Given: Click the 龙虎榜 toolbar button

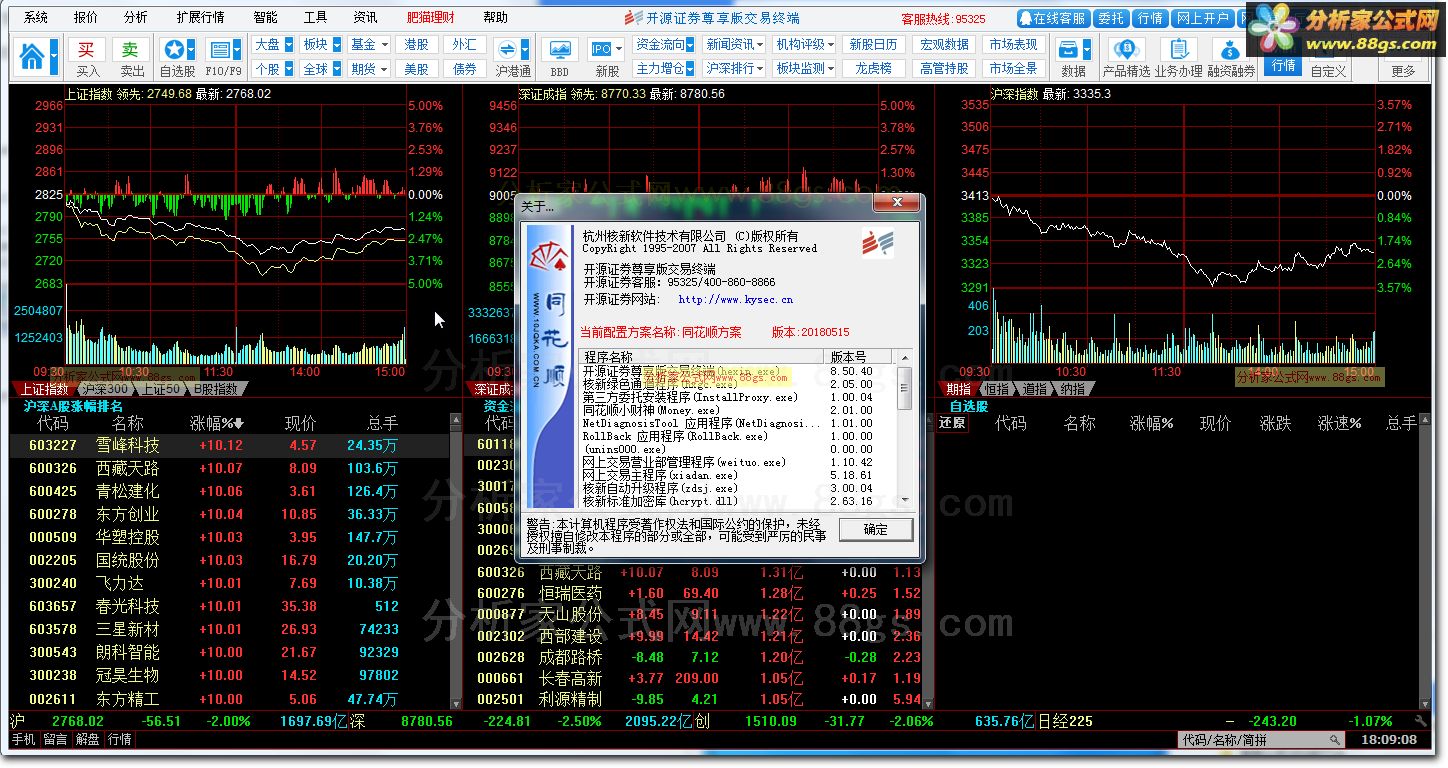Looking at the screenshot, I should 874,69.
